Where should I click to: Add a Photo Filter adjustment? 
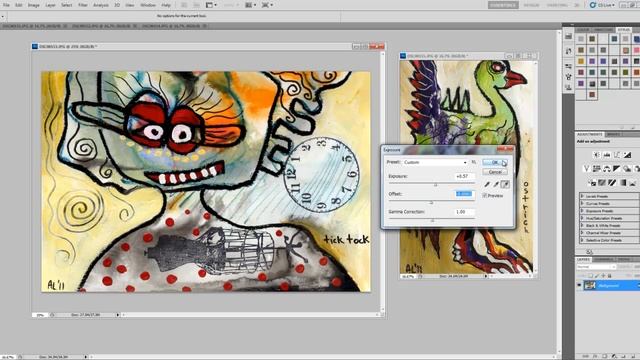point(627,169)
